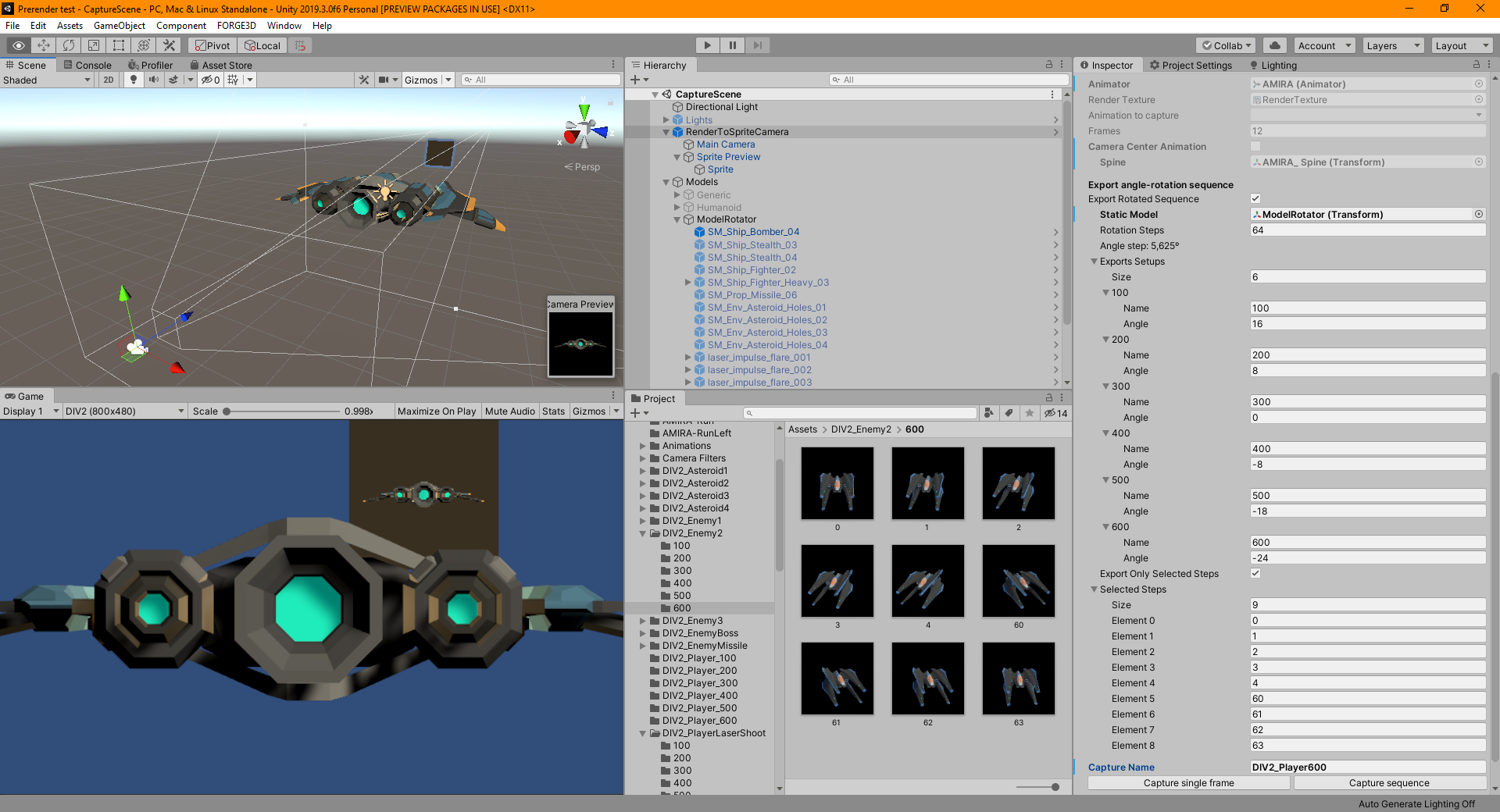This screenshot has height=812, width=1500.
Task: Collapse the Selected Steps foldout
Action: 1095,589
